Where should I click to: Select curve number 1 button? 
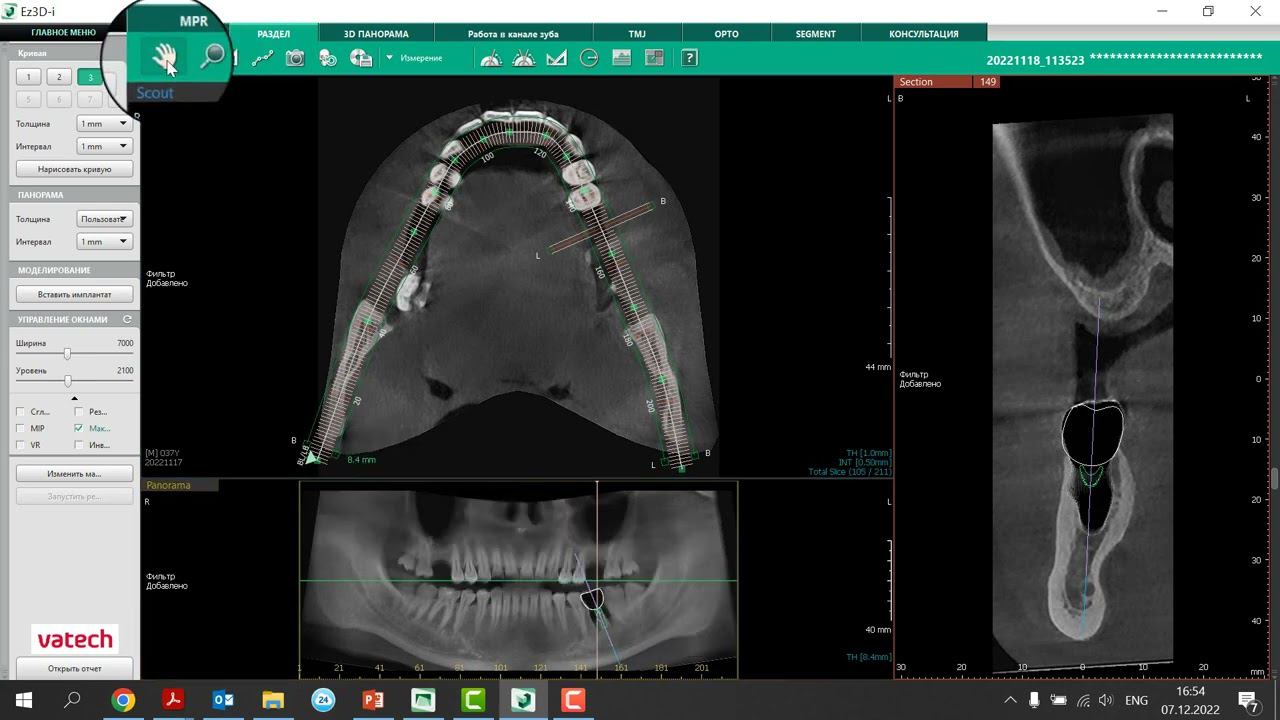pos(29,77)
